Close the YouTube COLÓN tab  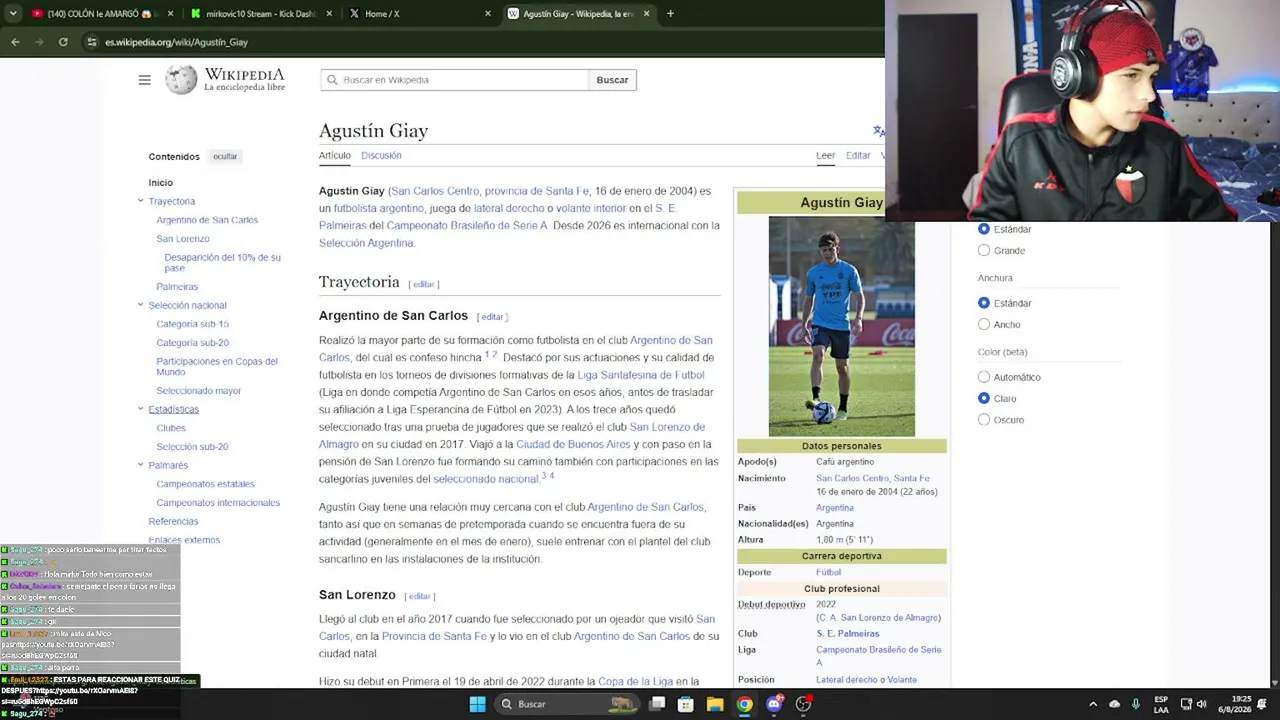pyautogui.click(x=170, y=14)
